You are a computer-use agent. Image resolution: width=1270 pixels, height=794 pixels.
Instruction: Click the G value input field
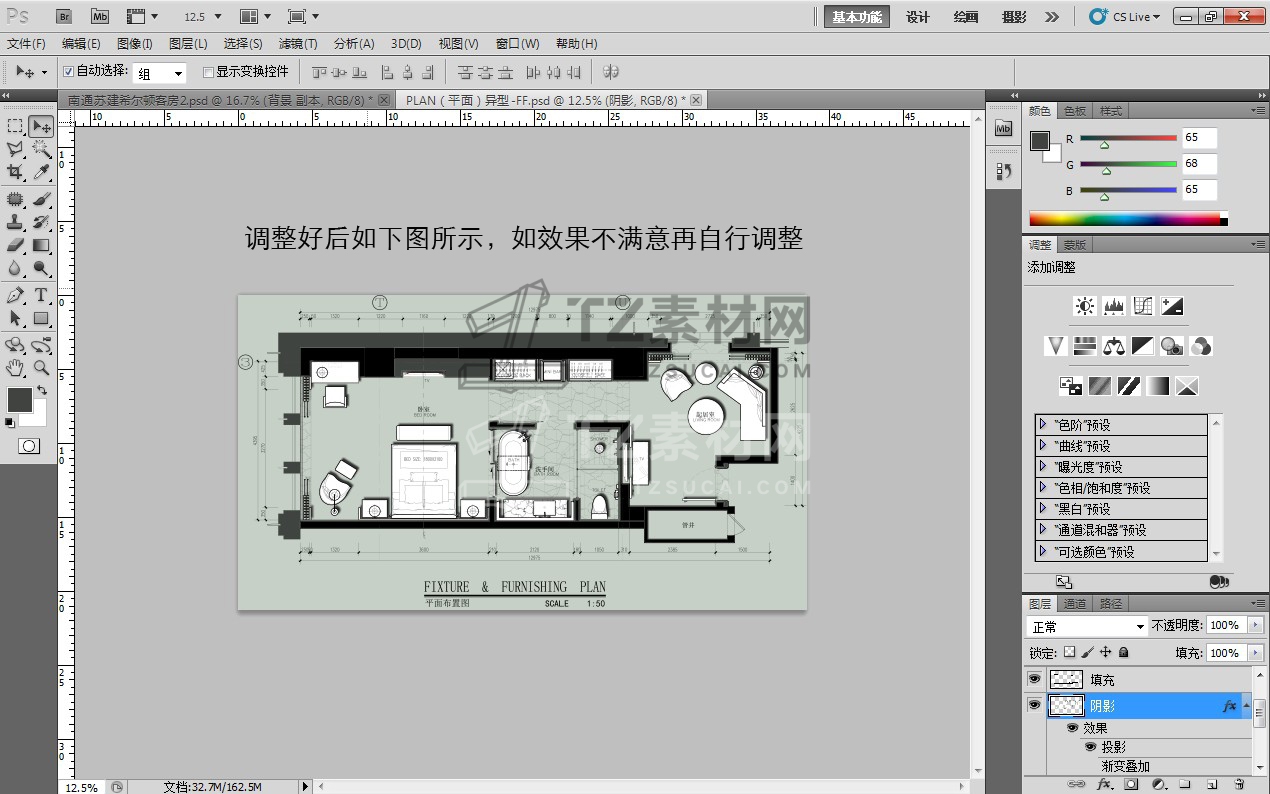point(1199,163)
